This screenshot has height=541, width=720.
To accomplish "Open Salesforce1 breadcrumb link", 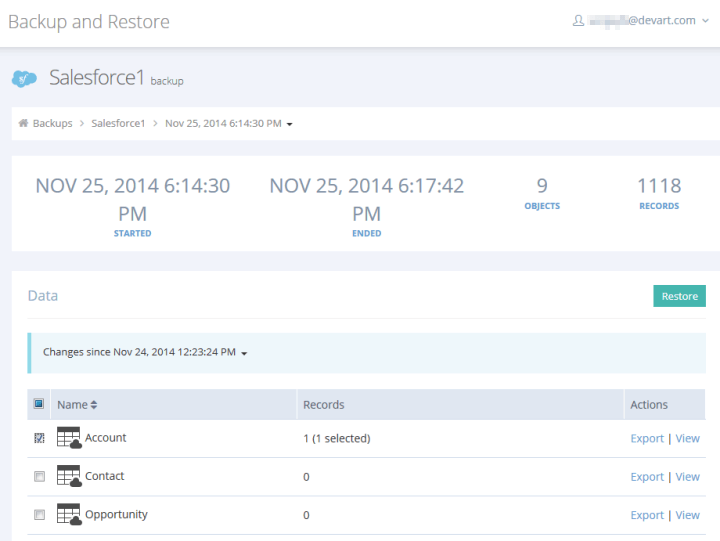I will [118, 123].
